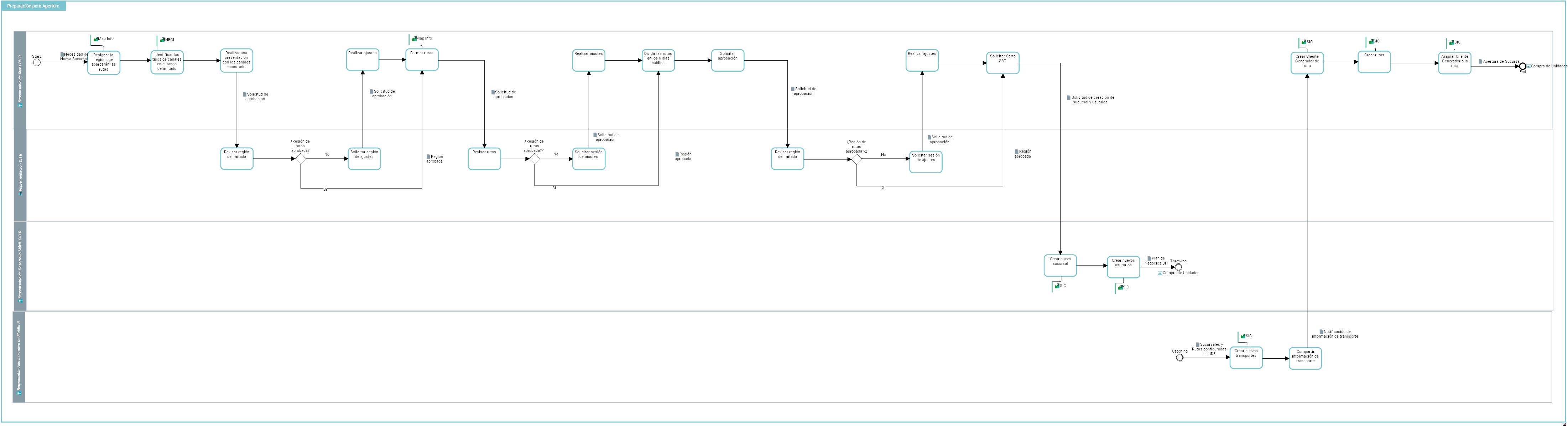Select Revisar región delimitada task below Realizar una presentación
Image resolution: width=1568 pixels, height=426 pixels.
237,158
